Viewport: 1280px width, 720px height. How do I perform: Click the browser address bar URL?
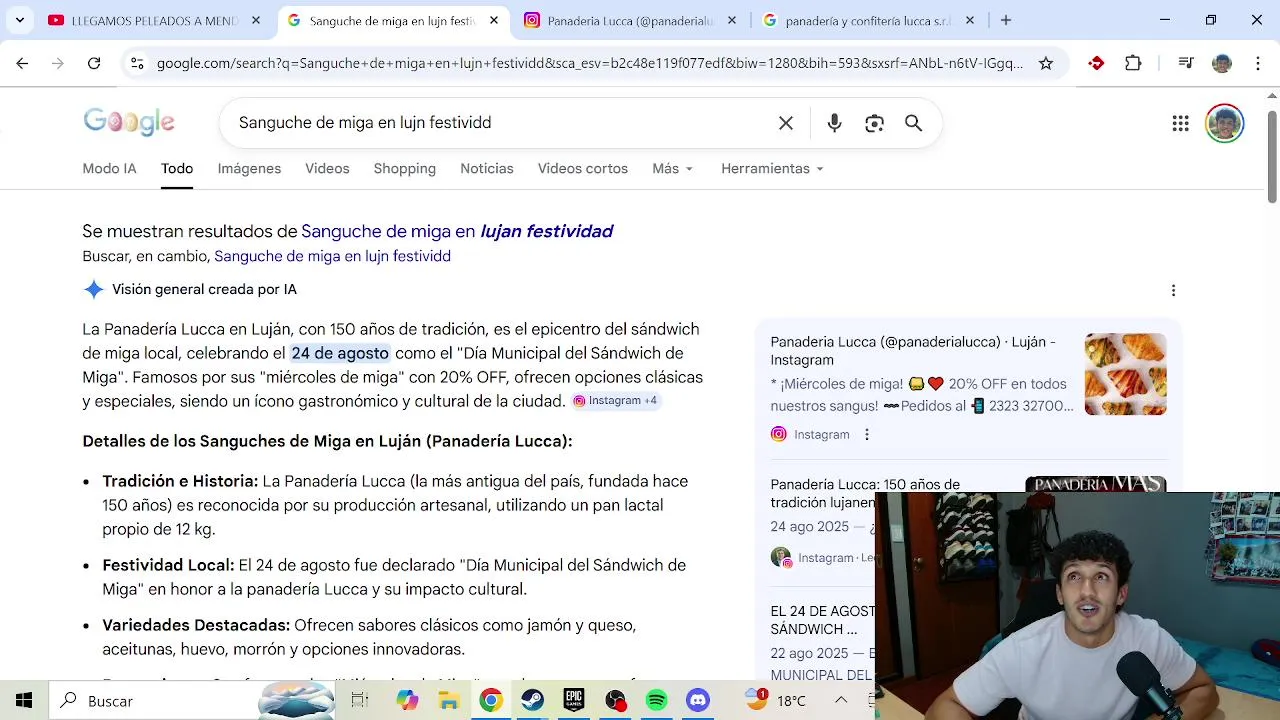(590, 63)
